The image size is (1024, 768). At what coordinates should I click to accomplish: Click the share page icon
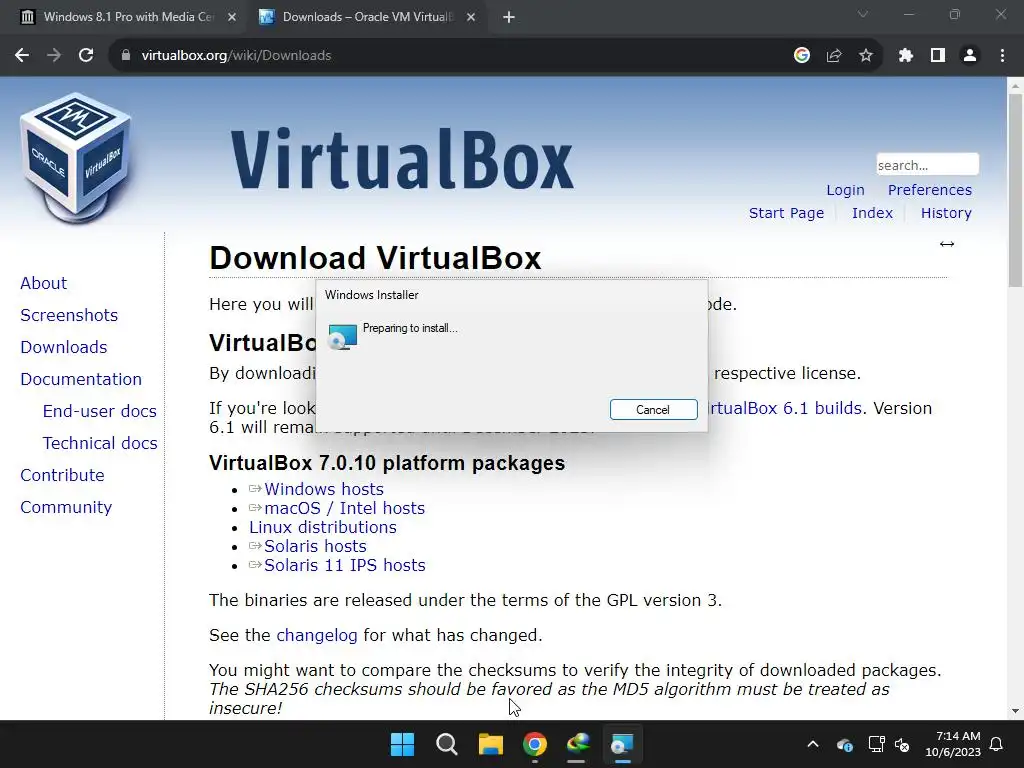[834, 56]
